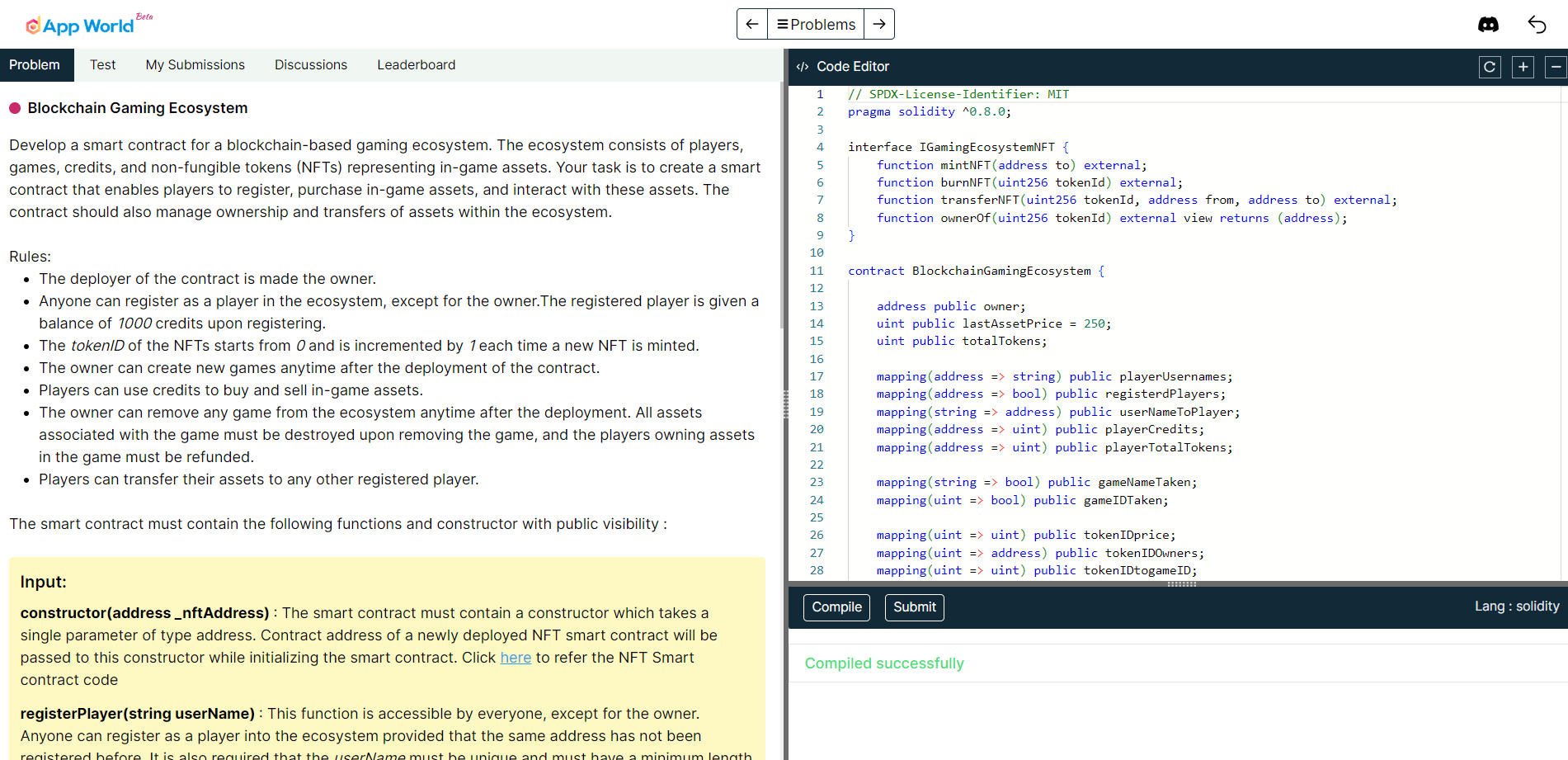Image resolution: width=1568 pixels, height=760 pixels.
Task: Click line 26 'tokenIDprice' mapping
Action: click(x=1026, y=535)
